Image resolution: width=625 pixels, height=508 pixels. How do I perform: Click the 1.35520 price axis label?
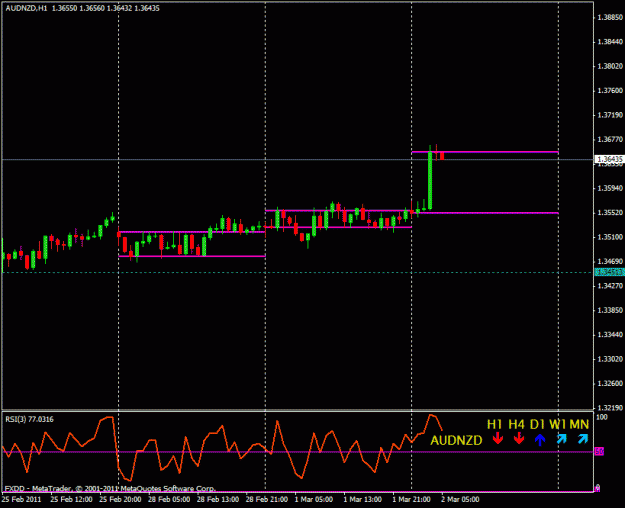click(x=610, y=213)
